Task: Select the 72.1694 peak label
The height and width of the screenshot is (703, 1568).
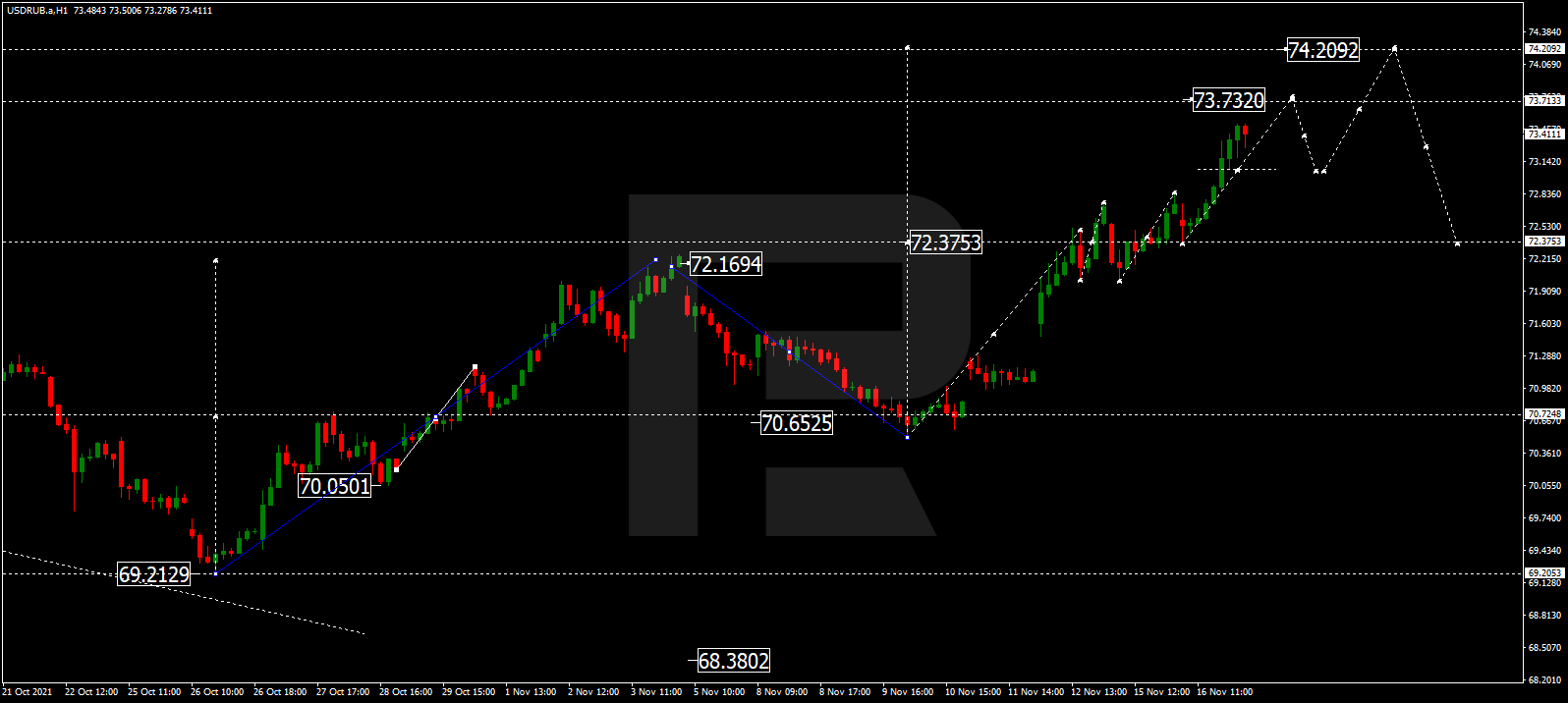Action: click(x=725, y=264)
